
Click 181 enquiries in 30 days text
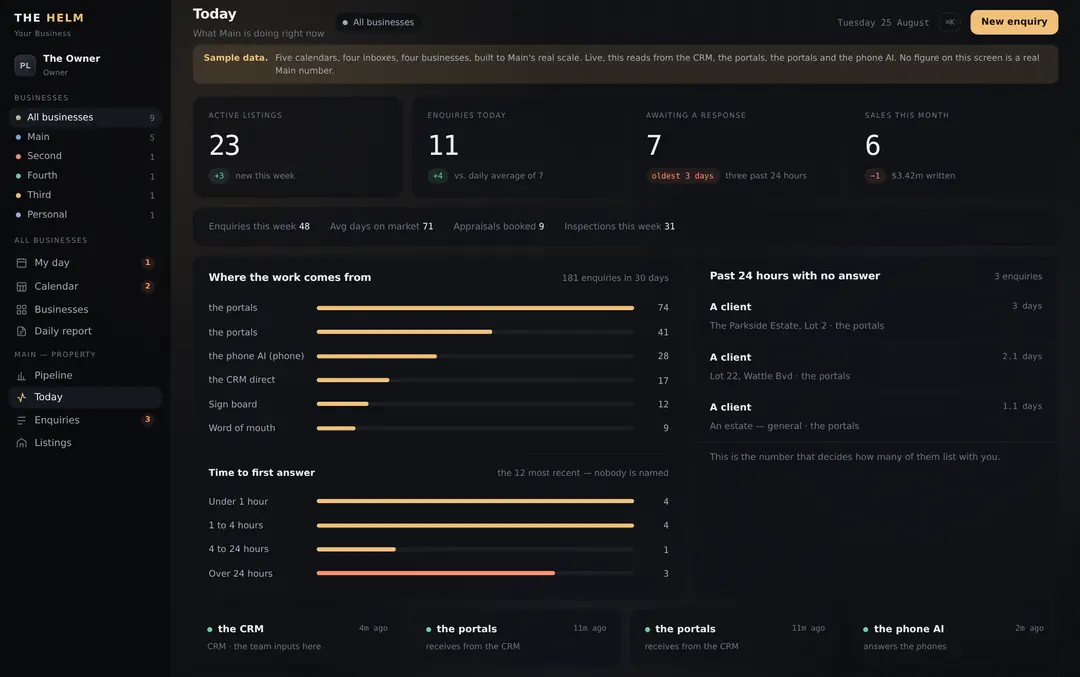click(x=615, y=278)
